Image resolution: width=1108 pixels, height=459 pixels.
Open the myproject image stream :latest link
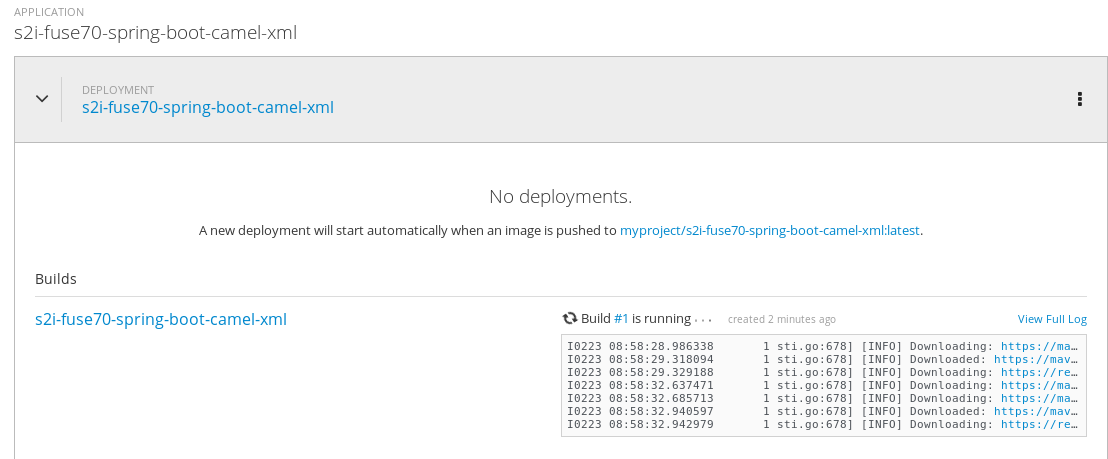(769, 231)
